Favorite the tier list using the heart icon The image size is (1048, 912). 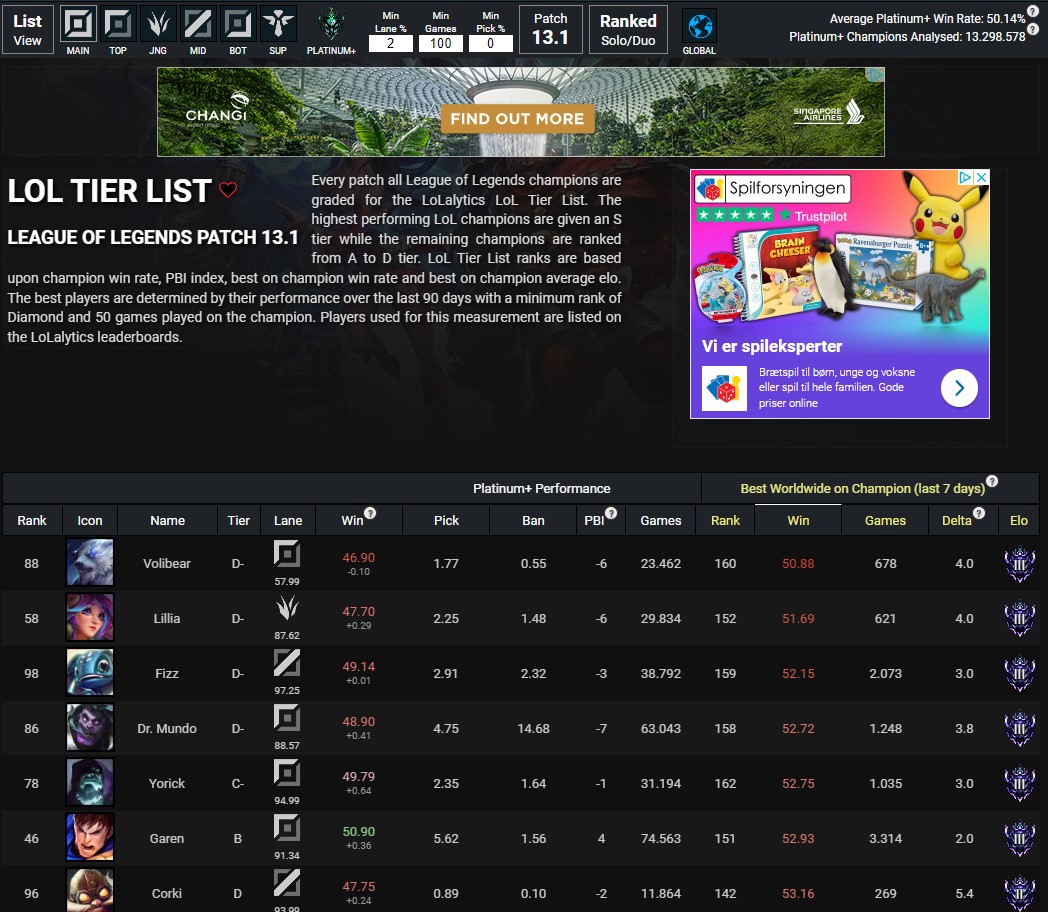[x=228, y=191]
